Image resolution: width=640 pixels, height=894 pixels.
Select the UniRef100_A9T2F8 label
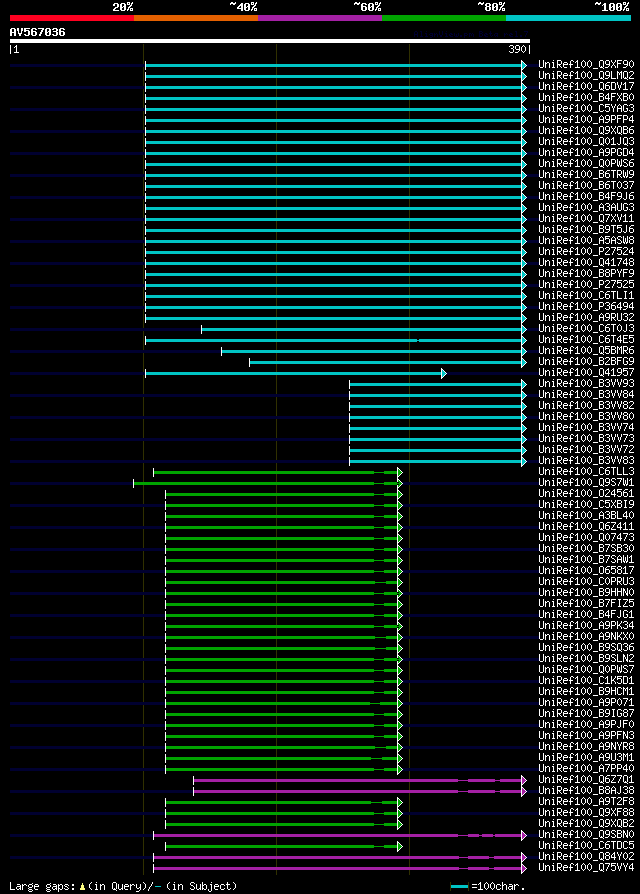586,802
